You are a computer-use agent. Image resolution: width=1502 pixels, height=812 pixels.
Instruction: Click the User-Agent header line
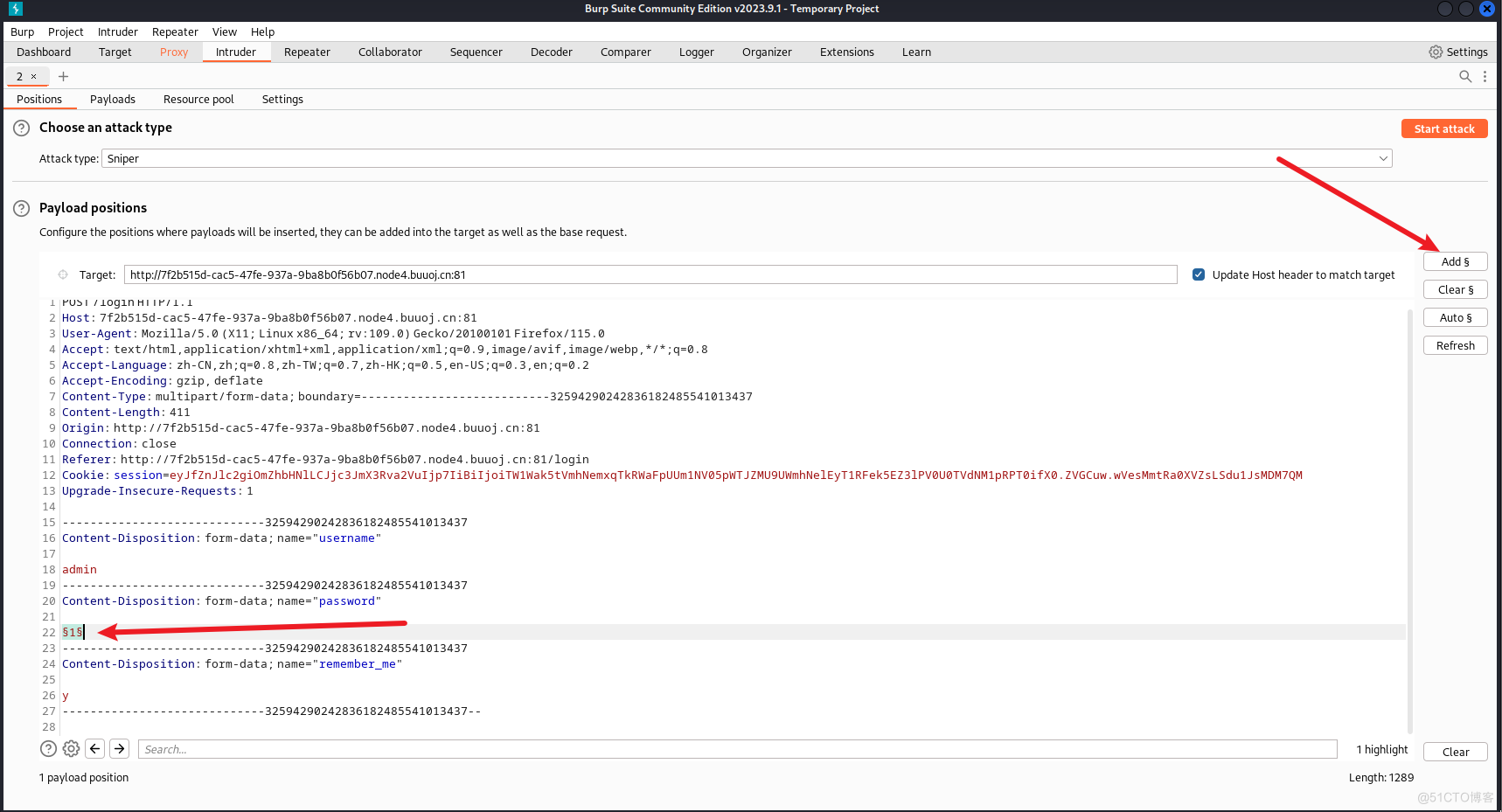(333, 334)
